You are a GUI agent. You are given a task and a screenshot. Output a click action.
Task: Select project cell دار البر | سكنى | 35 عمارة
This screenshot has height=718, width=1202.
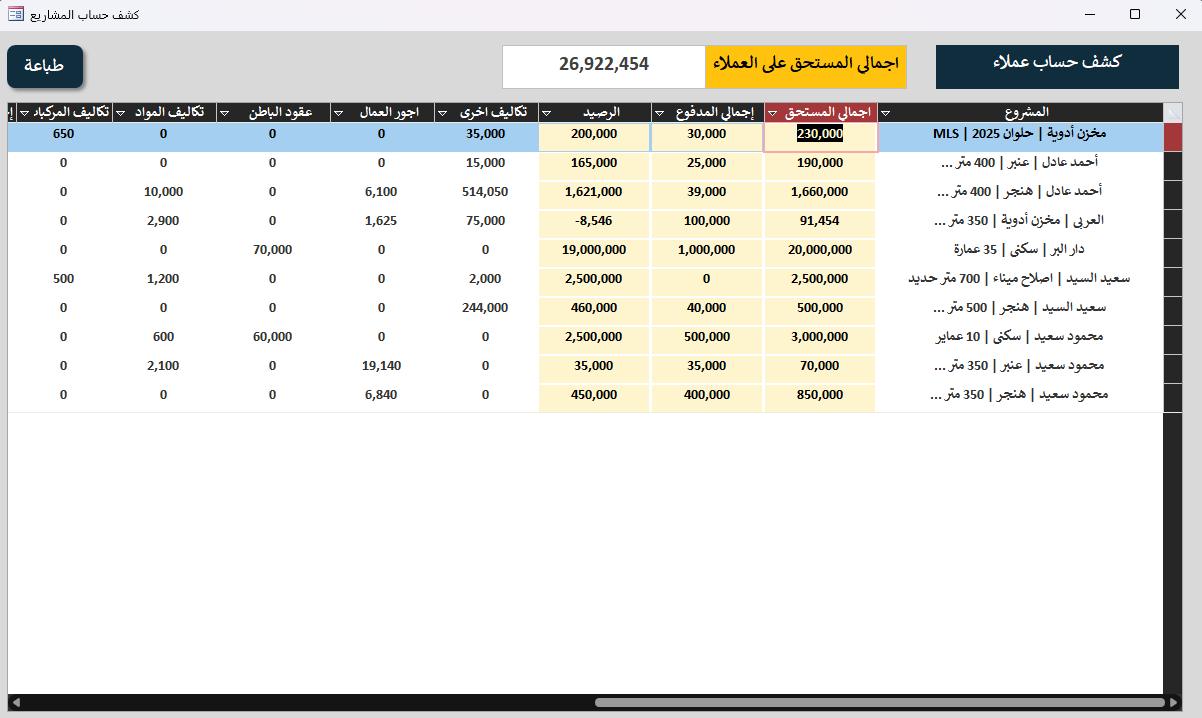[x=1021, y=253]
